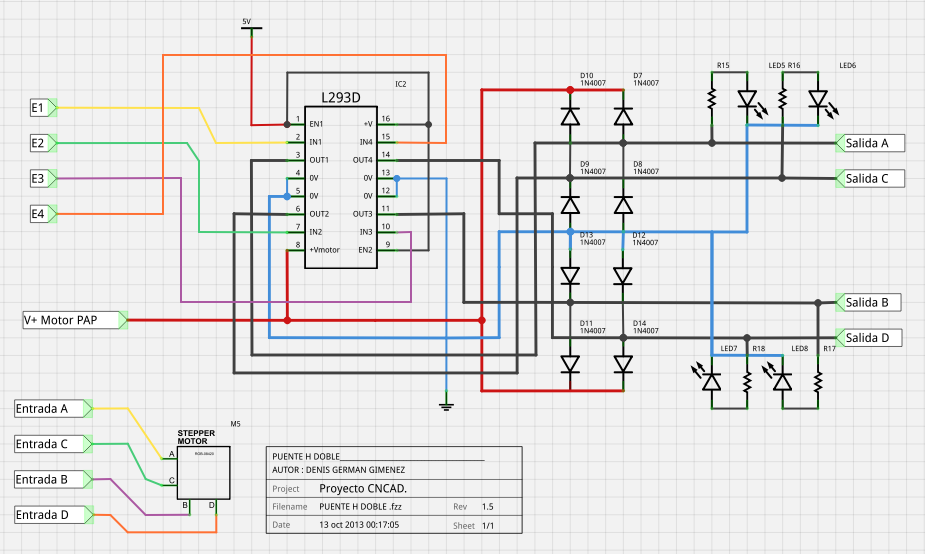Select diode D8 symbol
925x554 pixels.
coord(623,205)
